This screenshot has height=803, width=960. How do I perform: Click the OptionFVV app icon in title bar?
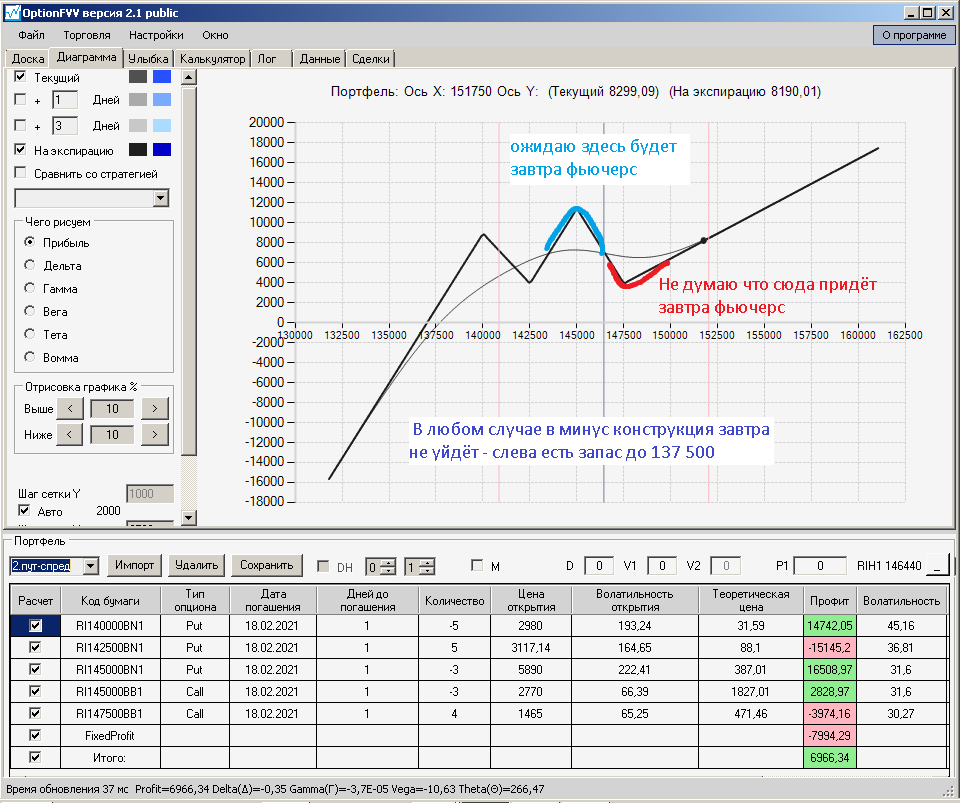coord(12,12)
